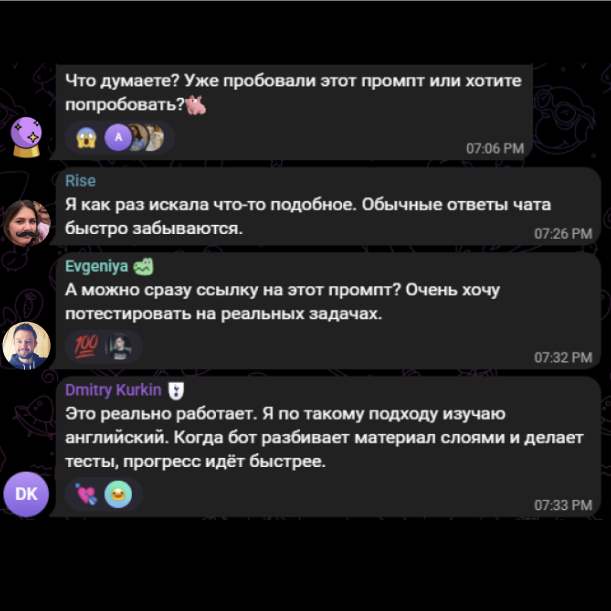This screenshot has width=611, height=611.
Task: Click the 100 points reaction emoji
Action: (x=86, y=347)
